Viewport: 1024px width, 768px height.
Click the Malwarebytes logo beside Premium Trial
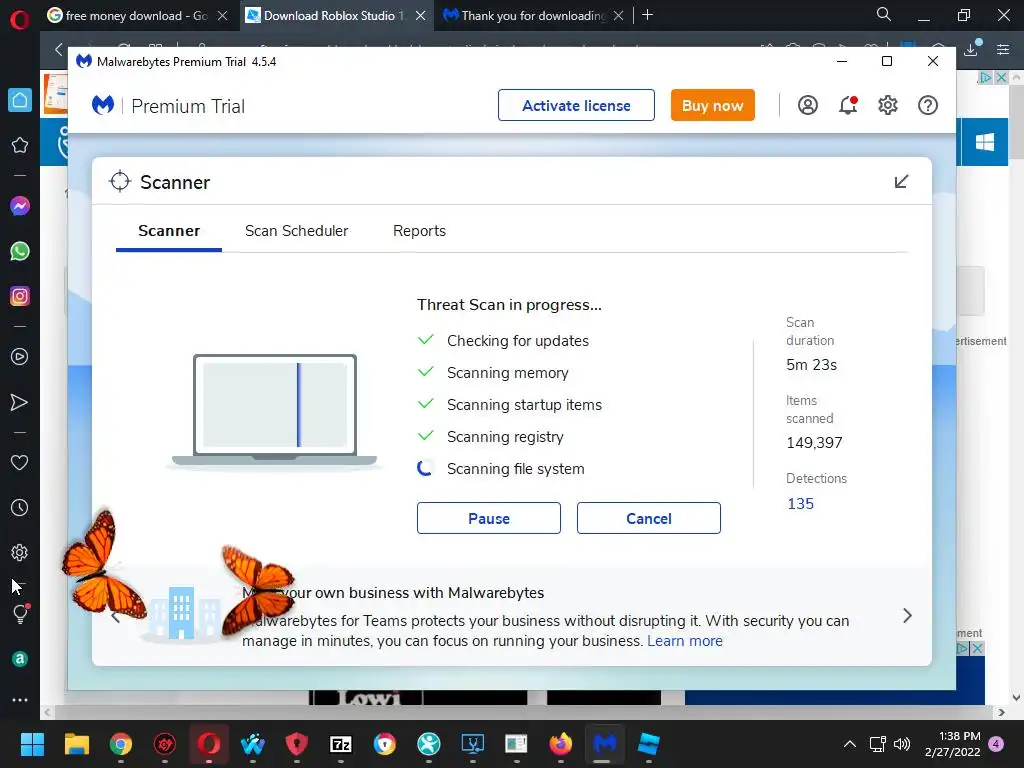(103, 105)
